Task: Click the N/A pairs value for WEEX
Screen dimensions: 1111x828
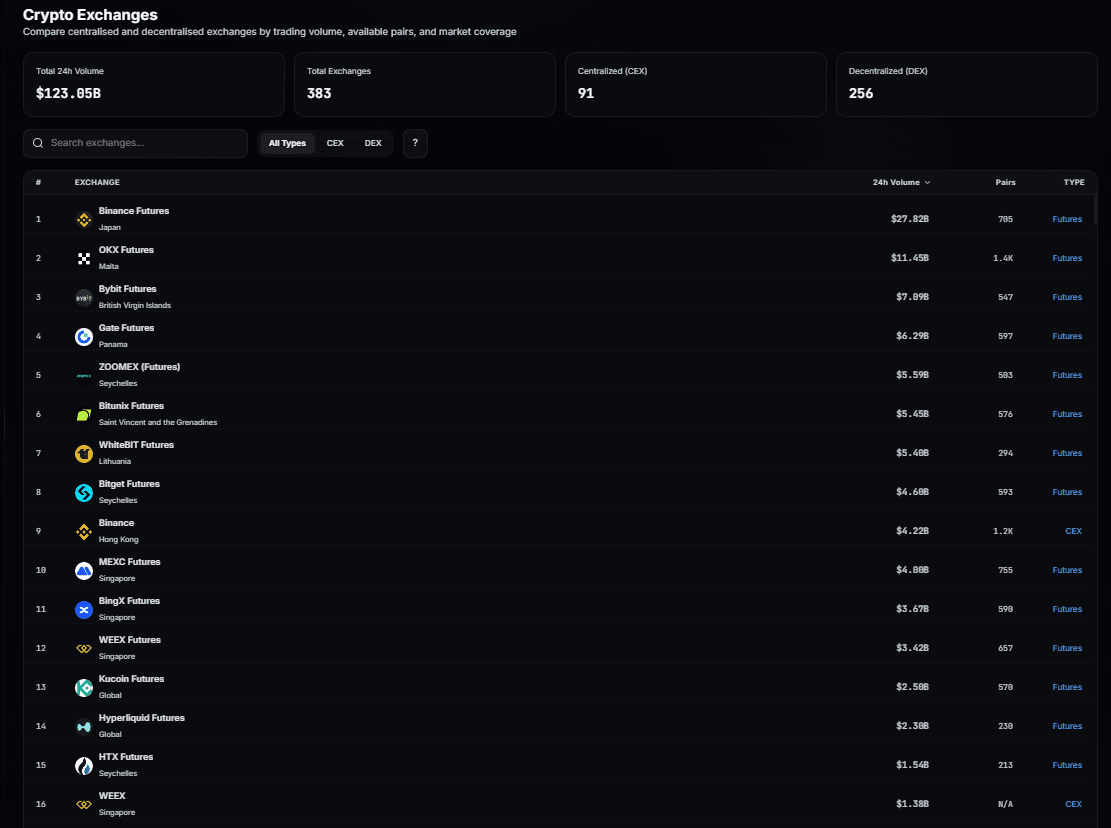Action: coord(1005,804)
